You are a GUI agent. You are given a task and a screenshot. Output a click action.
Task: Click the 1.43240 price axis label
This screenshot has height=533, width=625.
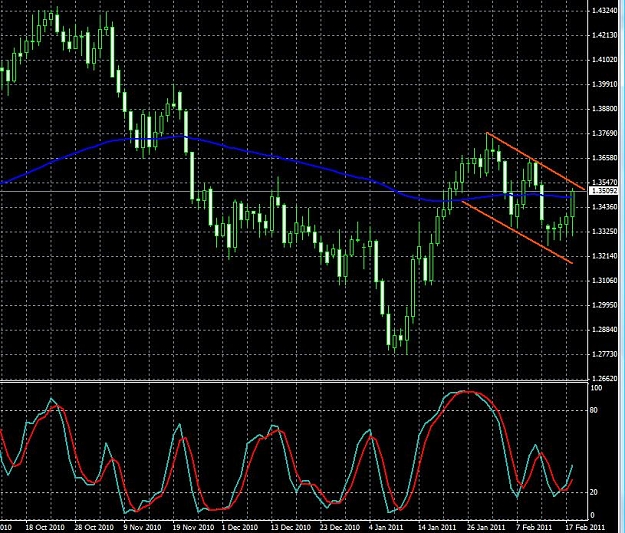tap(605, 10)
